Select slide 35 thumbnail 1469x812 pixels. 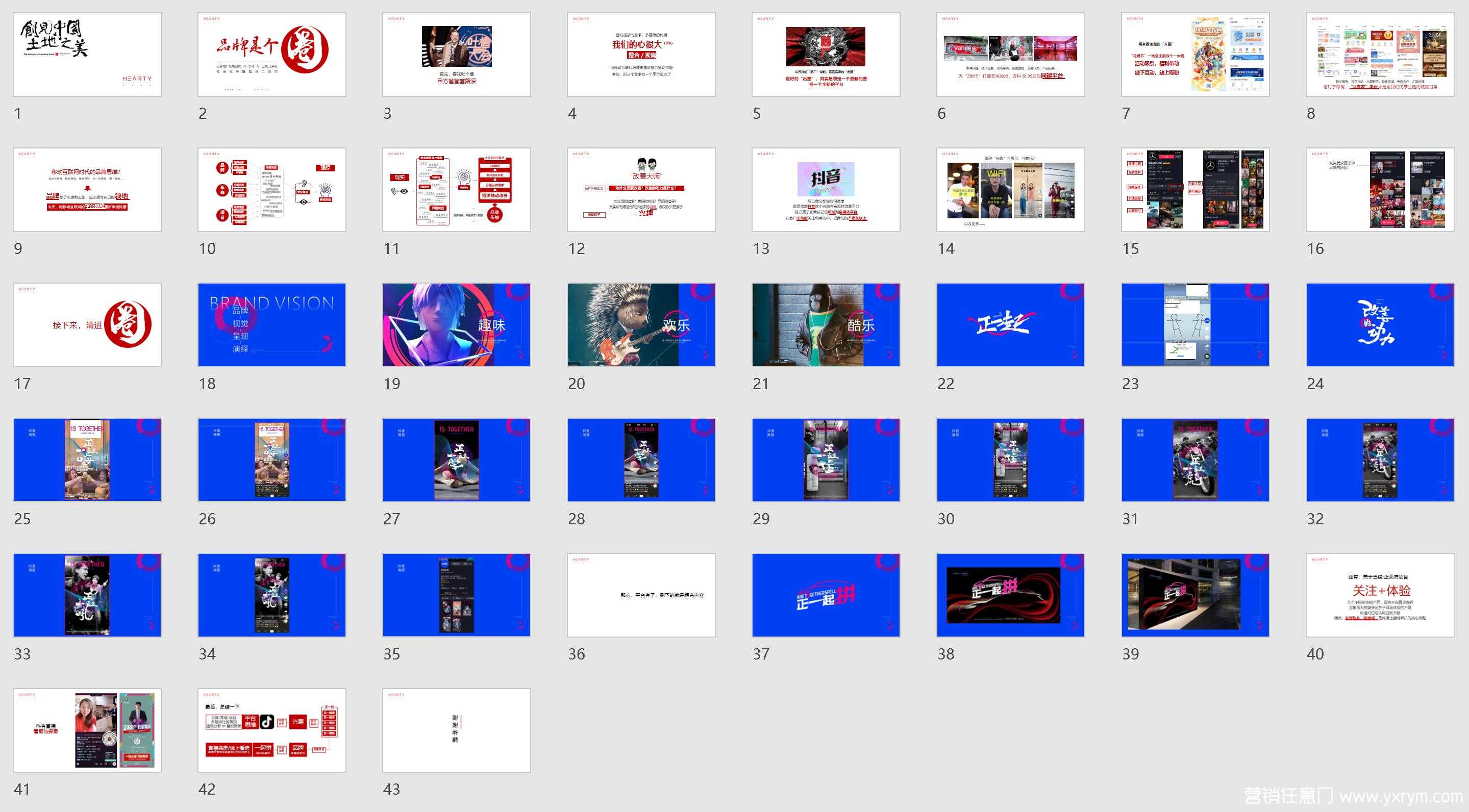pos(457,595)
